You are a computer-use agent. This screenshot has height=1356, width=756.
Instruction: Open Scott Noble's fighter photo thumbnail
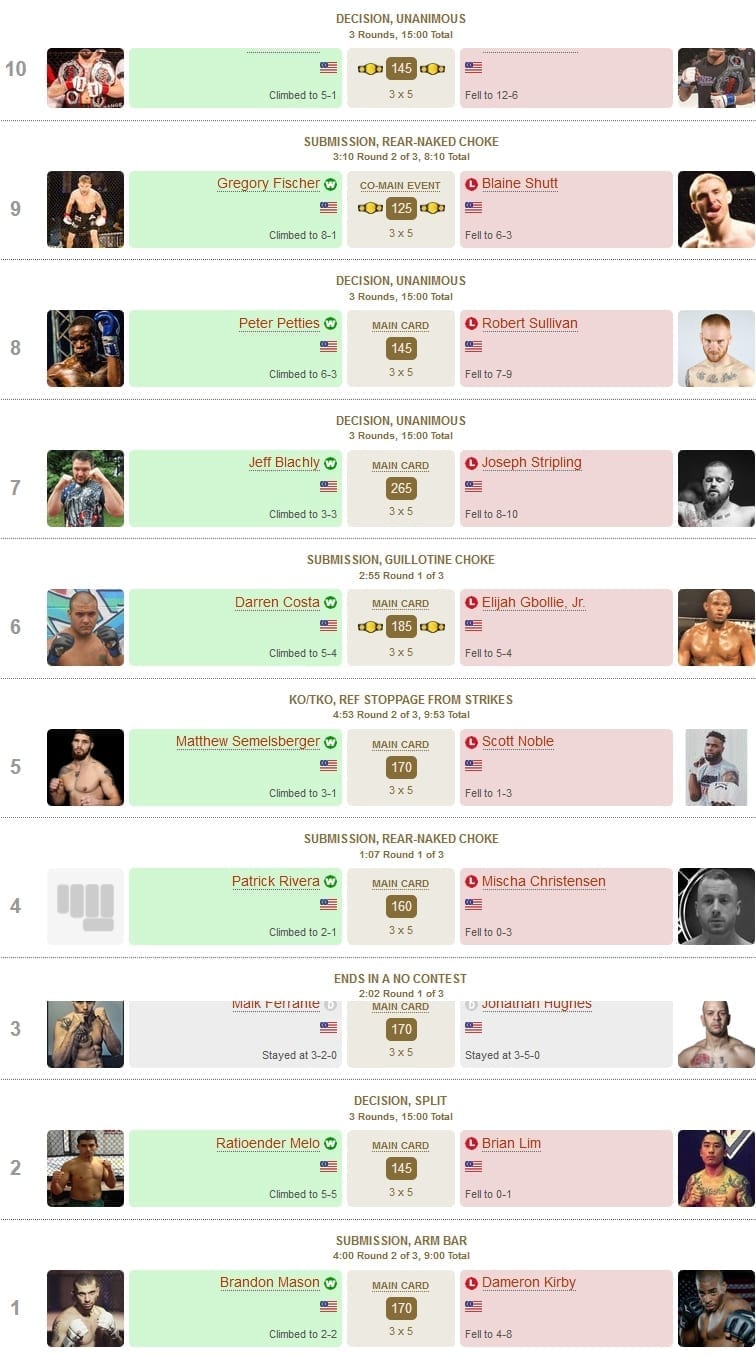point(716,767)
